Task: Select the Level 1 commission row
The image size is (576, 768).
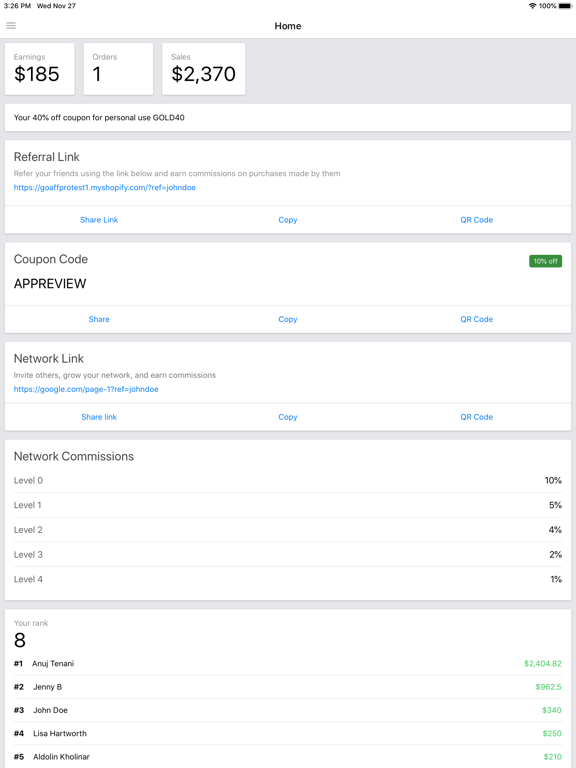Action: pyautogui.click(x=288, y=505)
